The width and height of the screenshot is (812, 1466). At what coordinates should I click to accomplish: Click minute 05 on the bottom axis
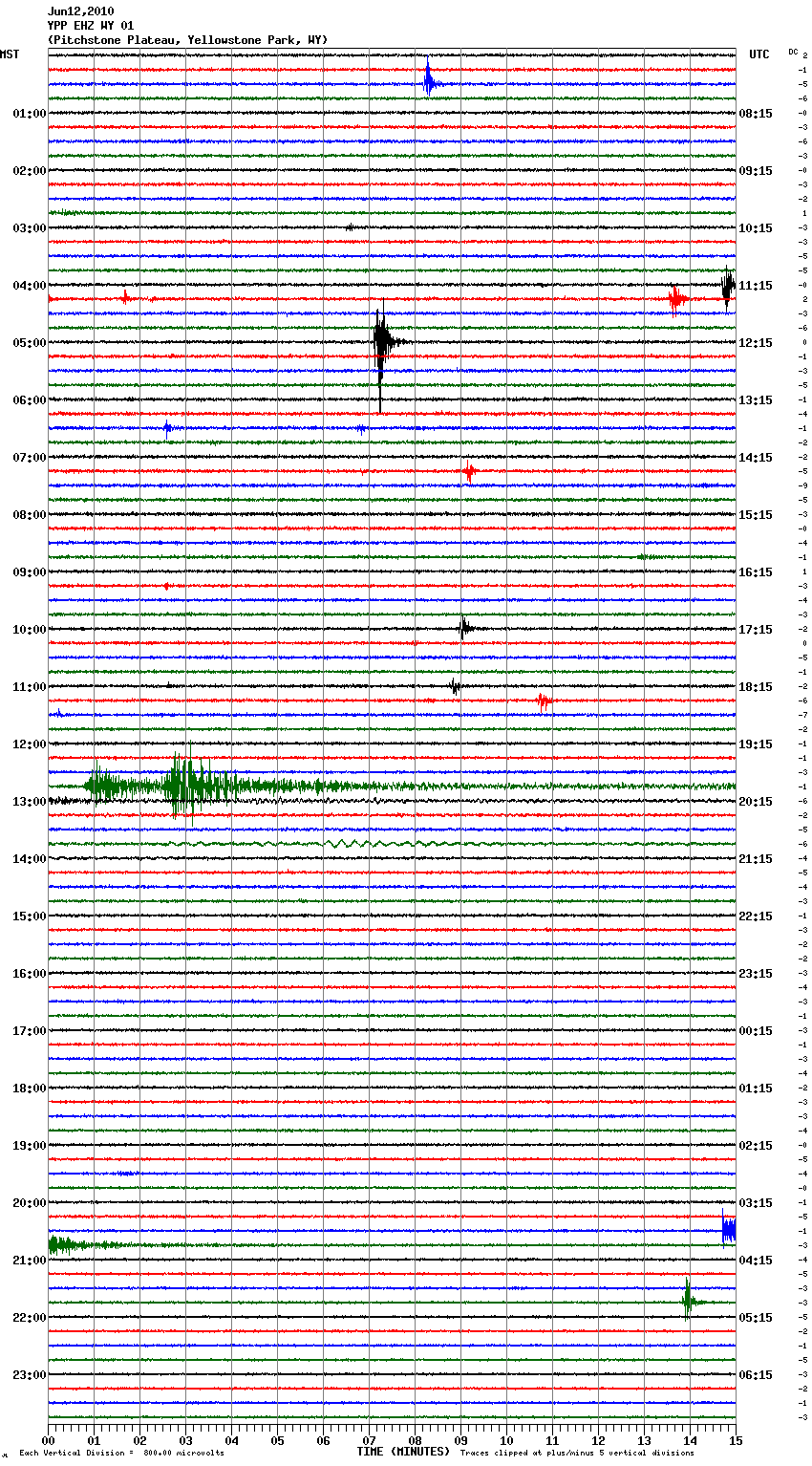pos(277,1440)
